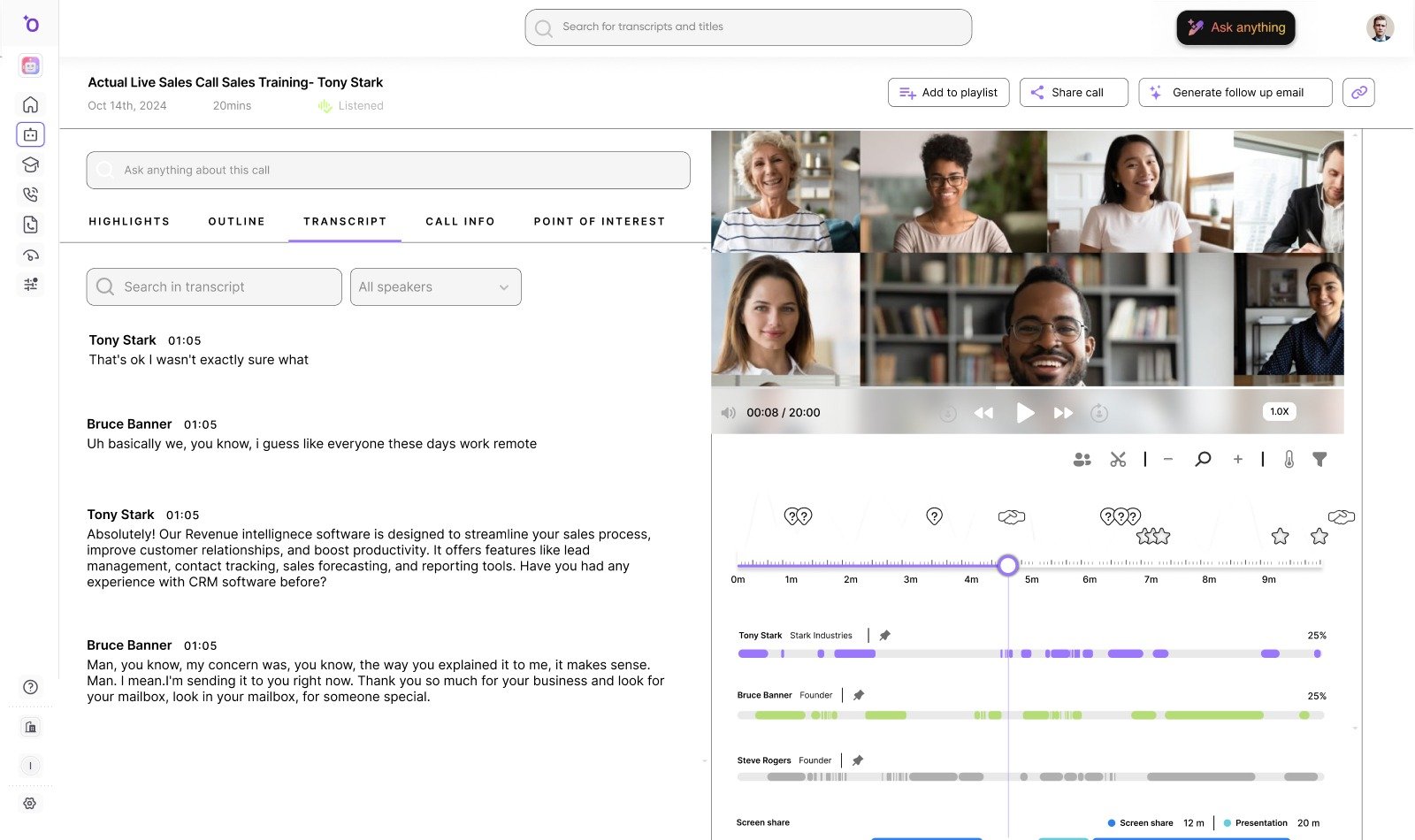Click the timeline playhead slider handle
Viewport: 1415px width, 840px height.
[x=1007, y=565]
